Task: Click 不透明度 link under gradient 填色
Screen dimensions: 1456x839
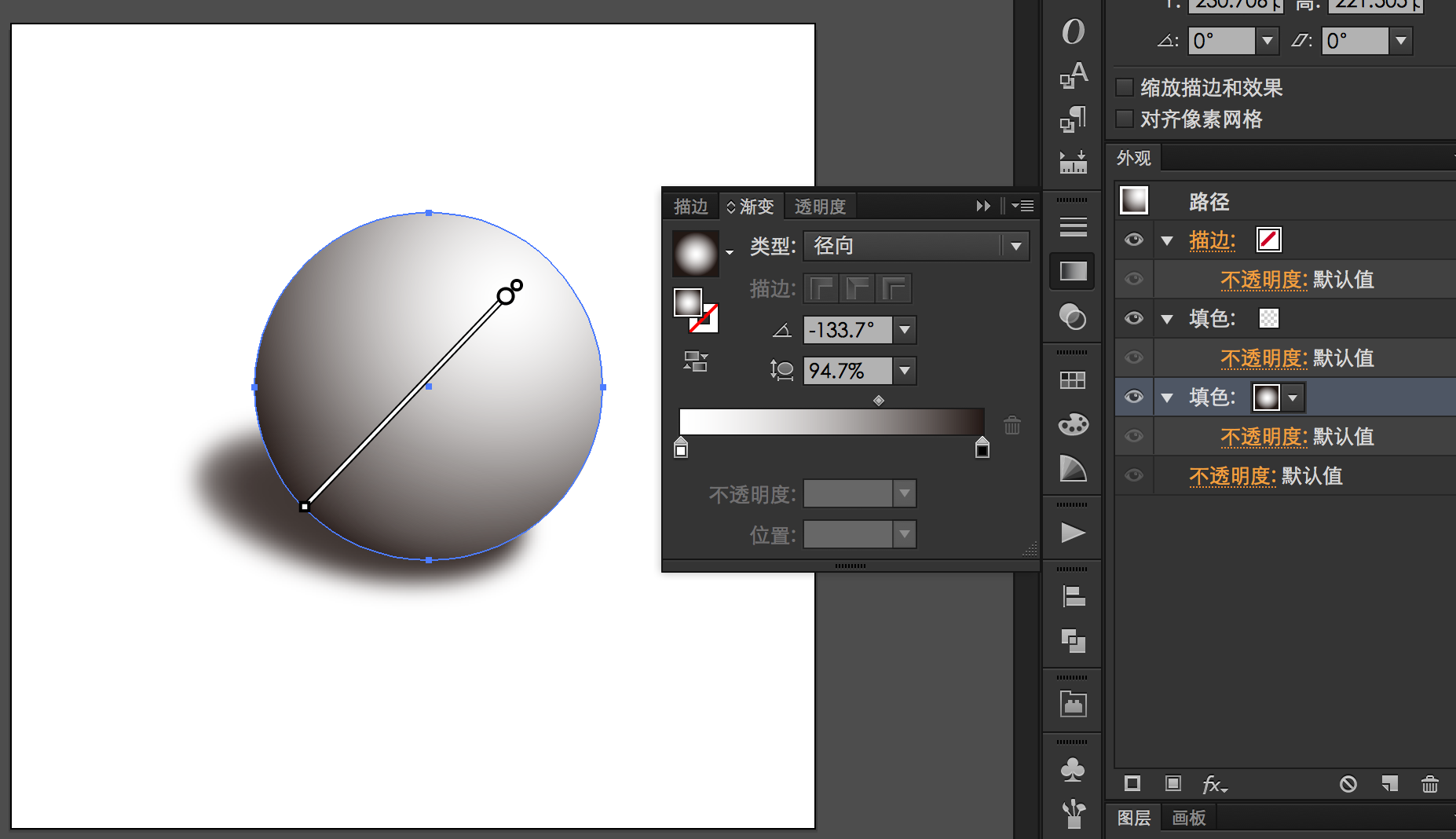Action: pos(1264,437)
